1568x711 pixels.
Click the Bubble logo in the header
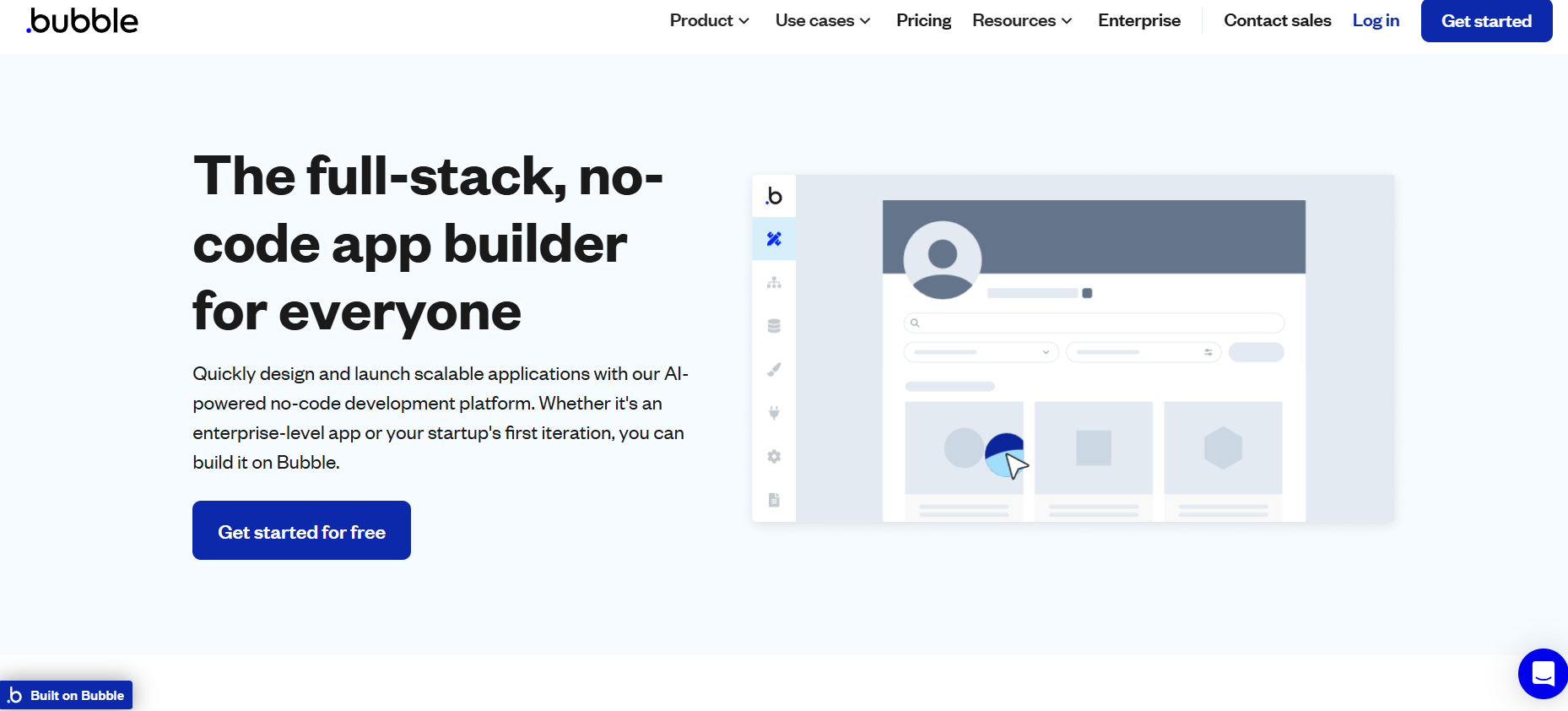(x=83, y=21)
